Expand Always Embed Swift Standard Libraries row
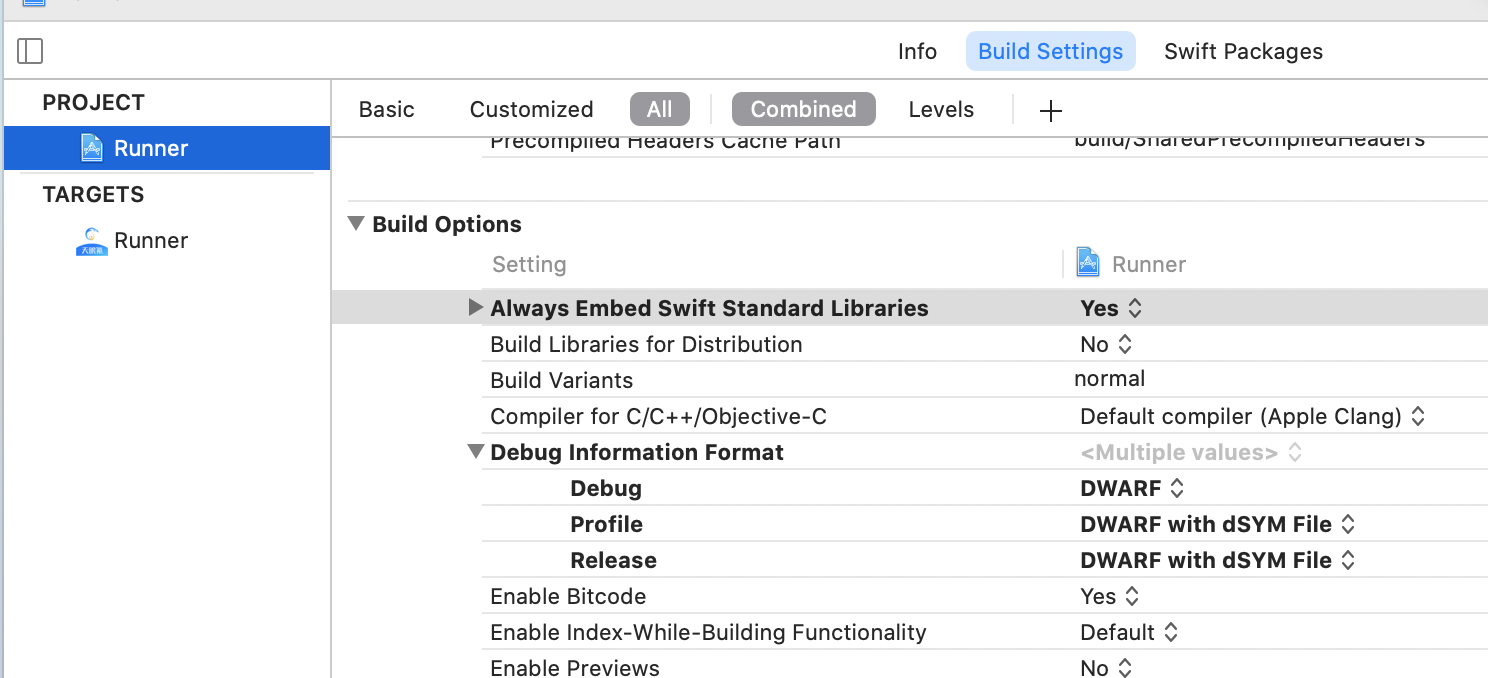1488x678 pixels. tap(476, 308)
